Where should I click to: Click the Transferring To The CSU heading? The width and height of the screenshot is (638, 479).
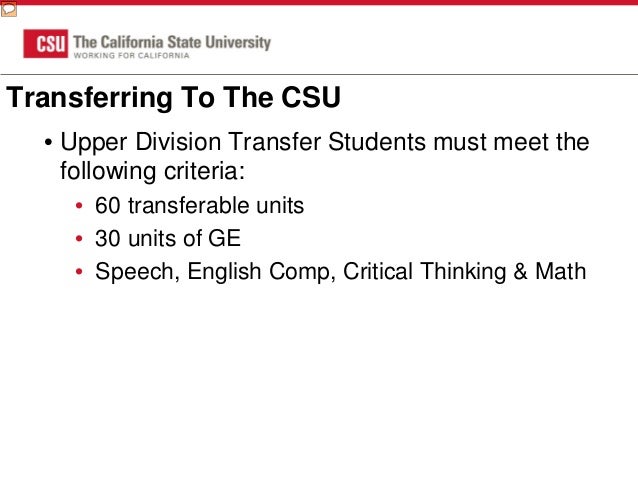(173, 97)
